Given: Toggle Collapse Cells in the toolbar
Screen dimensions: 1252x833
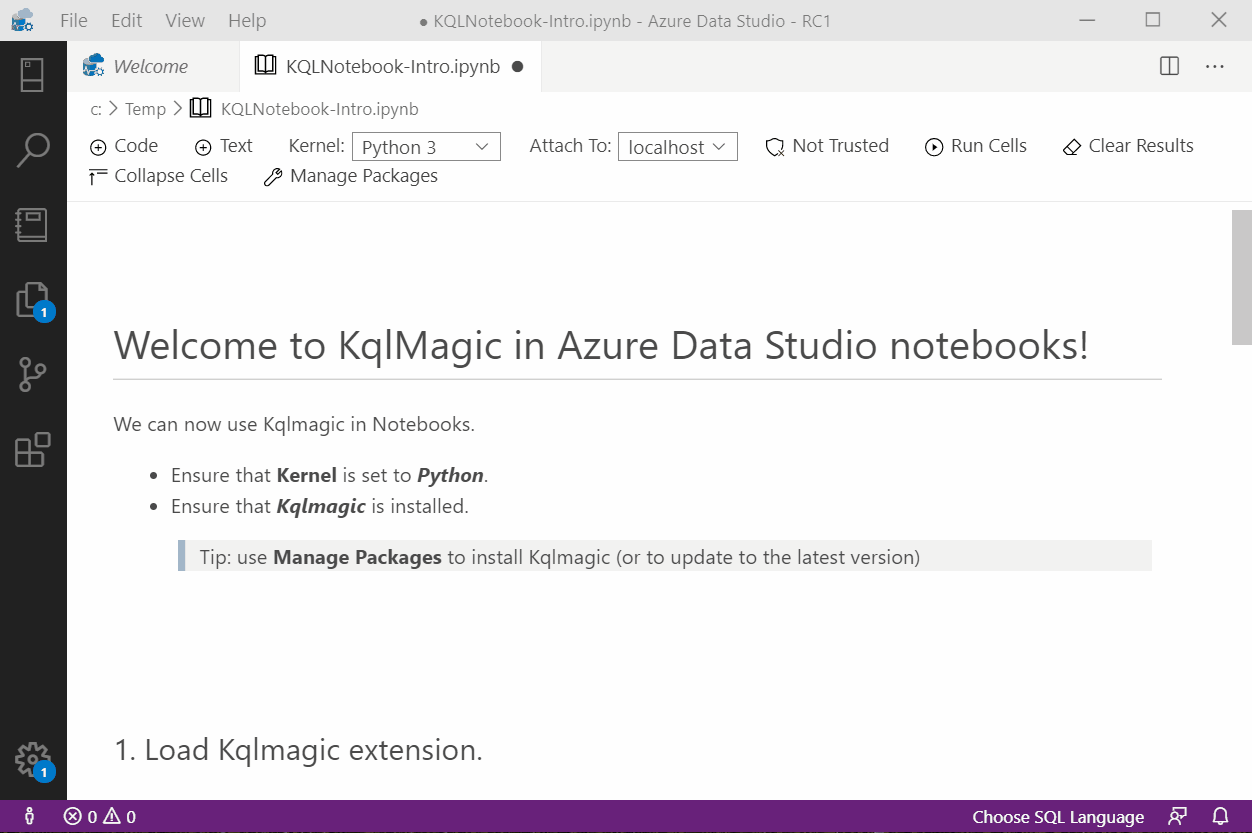Looking at the screenshot, I should 159,176.
